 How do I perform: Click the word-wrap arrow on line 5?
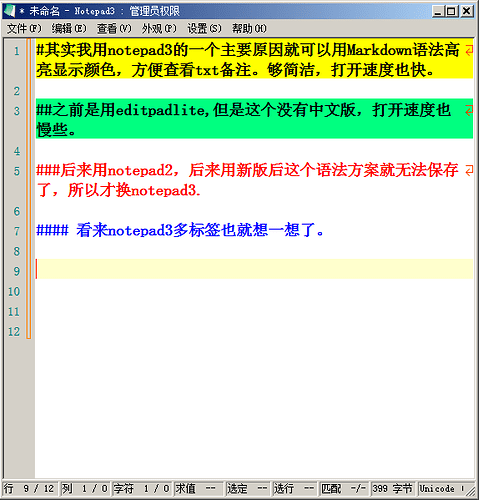coord(469,171)
